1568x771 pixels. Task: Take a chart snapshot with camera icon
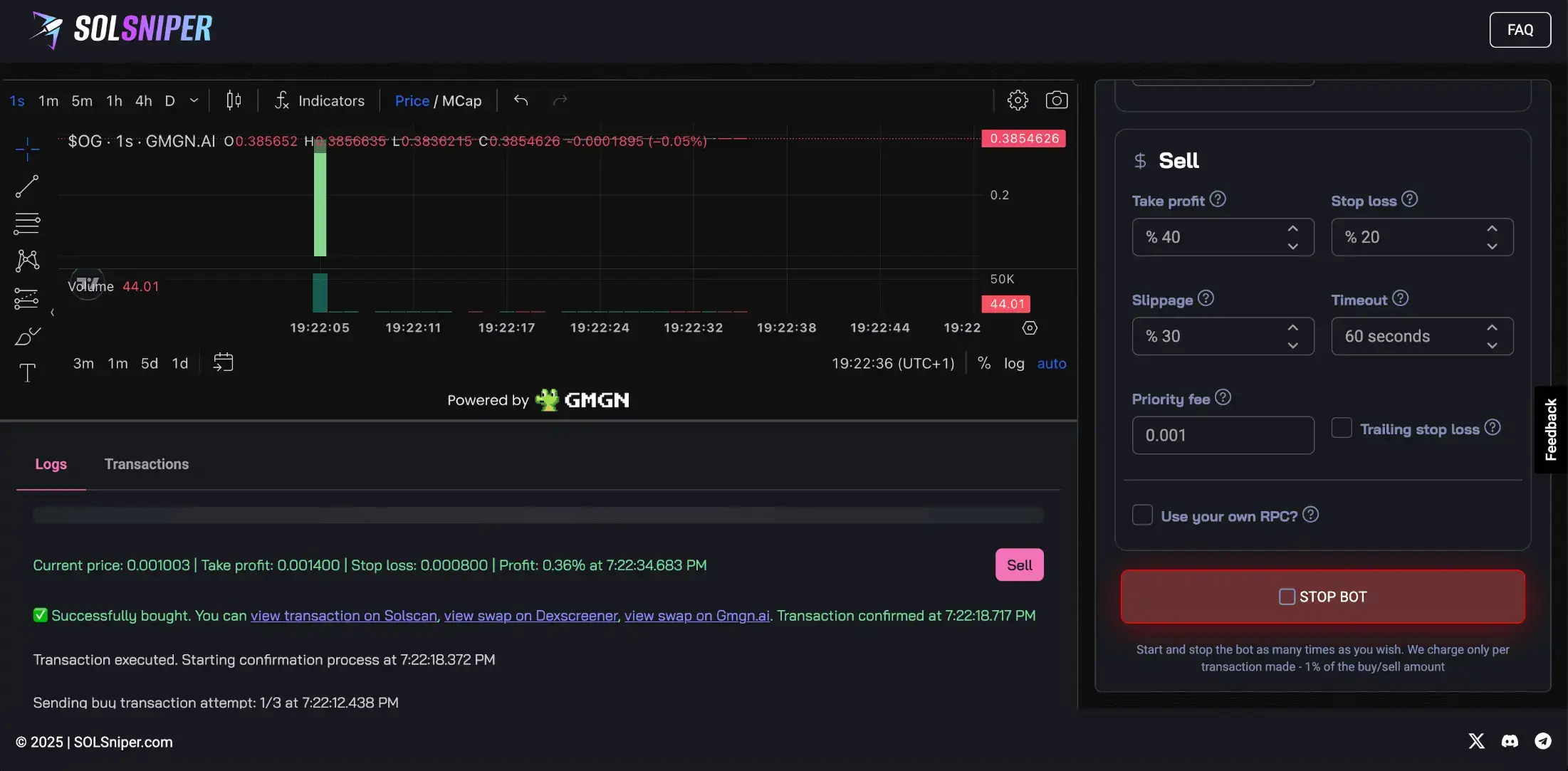(1056, 100)
